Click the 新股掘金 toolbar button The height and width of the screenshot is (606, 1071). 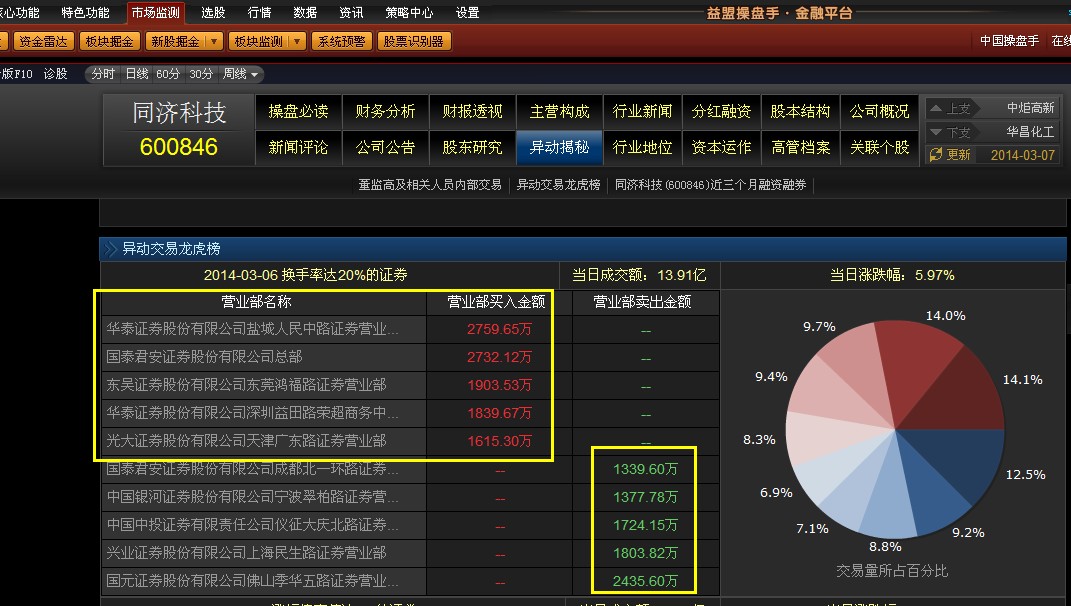(x=176, y=42)
